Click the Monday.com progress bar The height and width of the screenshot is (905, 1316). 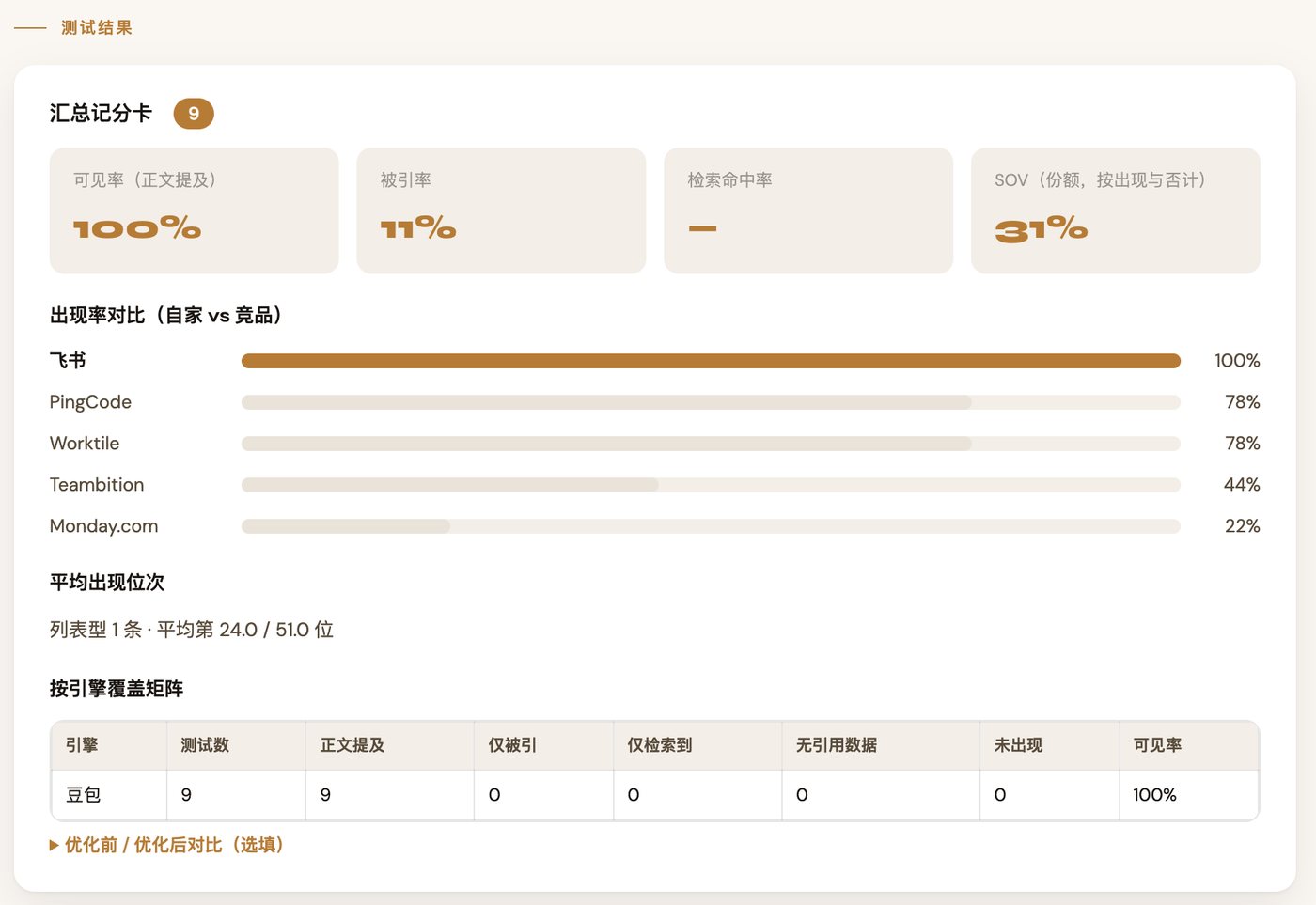coord(711,526)
